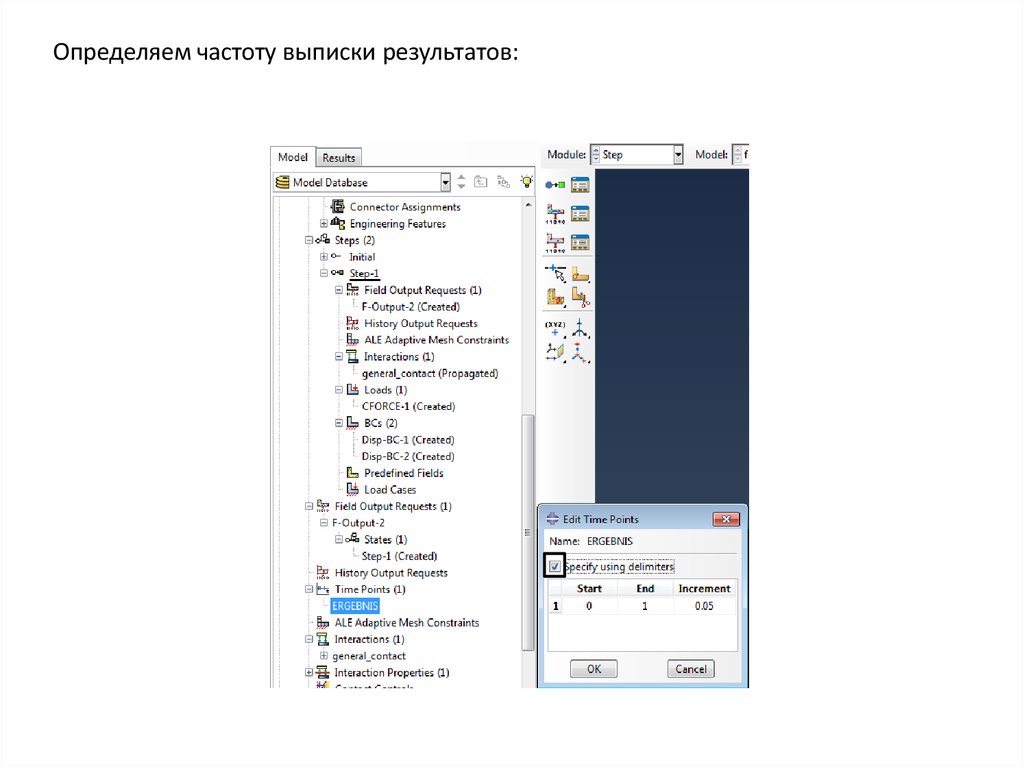Image resolution: width=1024 pixels, height=767 pixels.
Task: Click the Increment column header
Action: (704, 589)
